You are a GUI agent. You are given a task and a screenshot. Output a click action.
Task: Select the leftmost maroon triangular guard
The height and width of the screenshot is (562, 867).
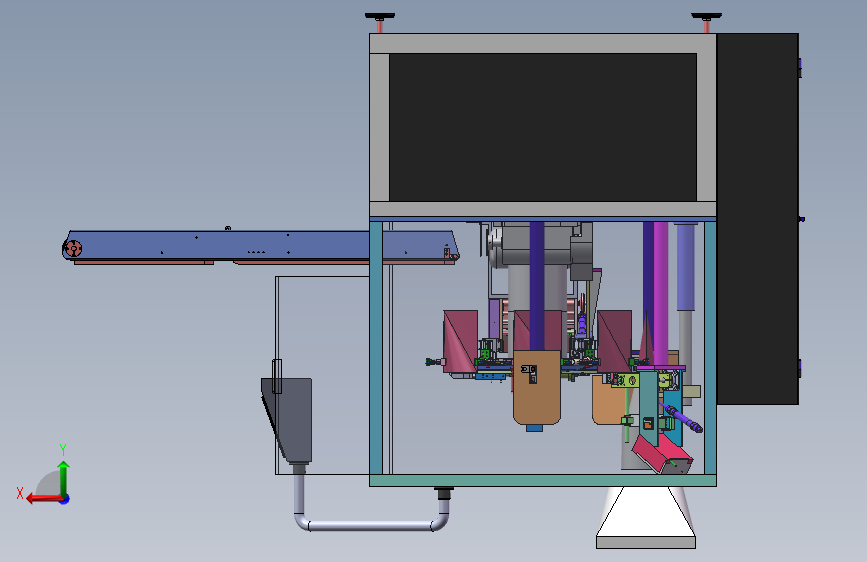pyautogui.click(x=460, y=341)
